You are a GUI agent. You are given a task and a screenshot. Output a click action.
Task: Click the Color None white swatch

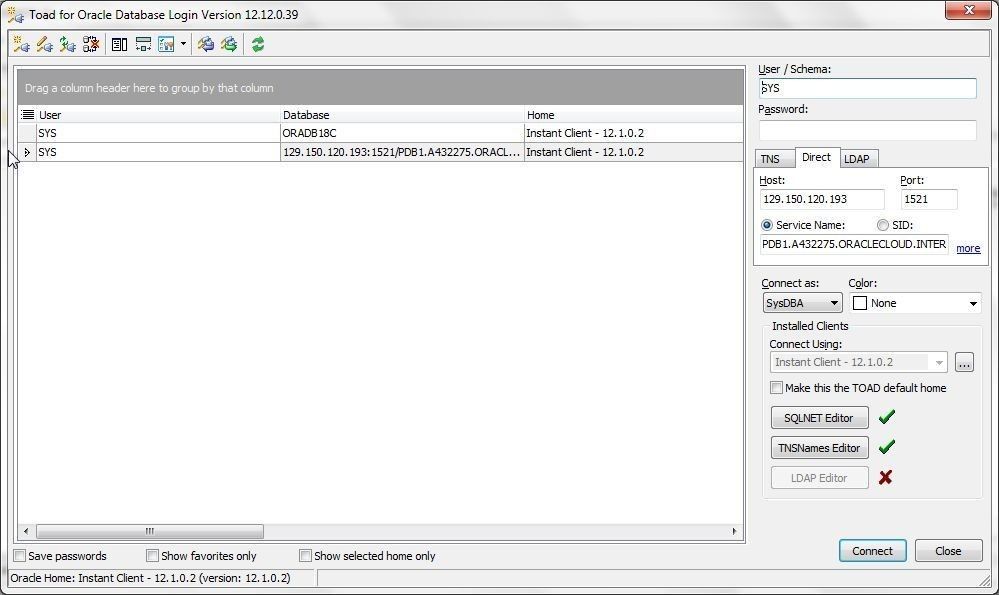[x=859, y=303]
